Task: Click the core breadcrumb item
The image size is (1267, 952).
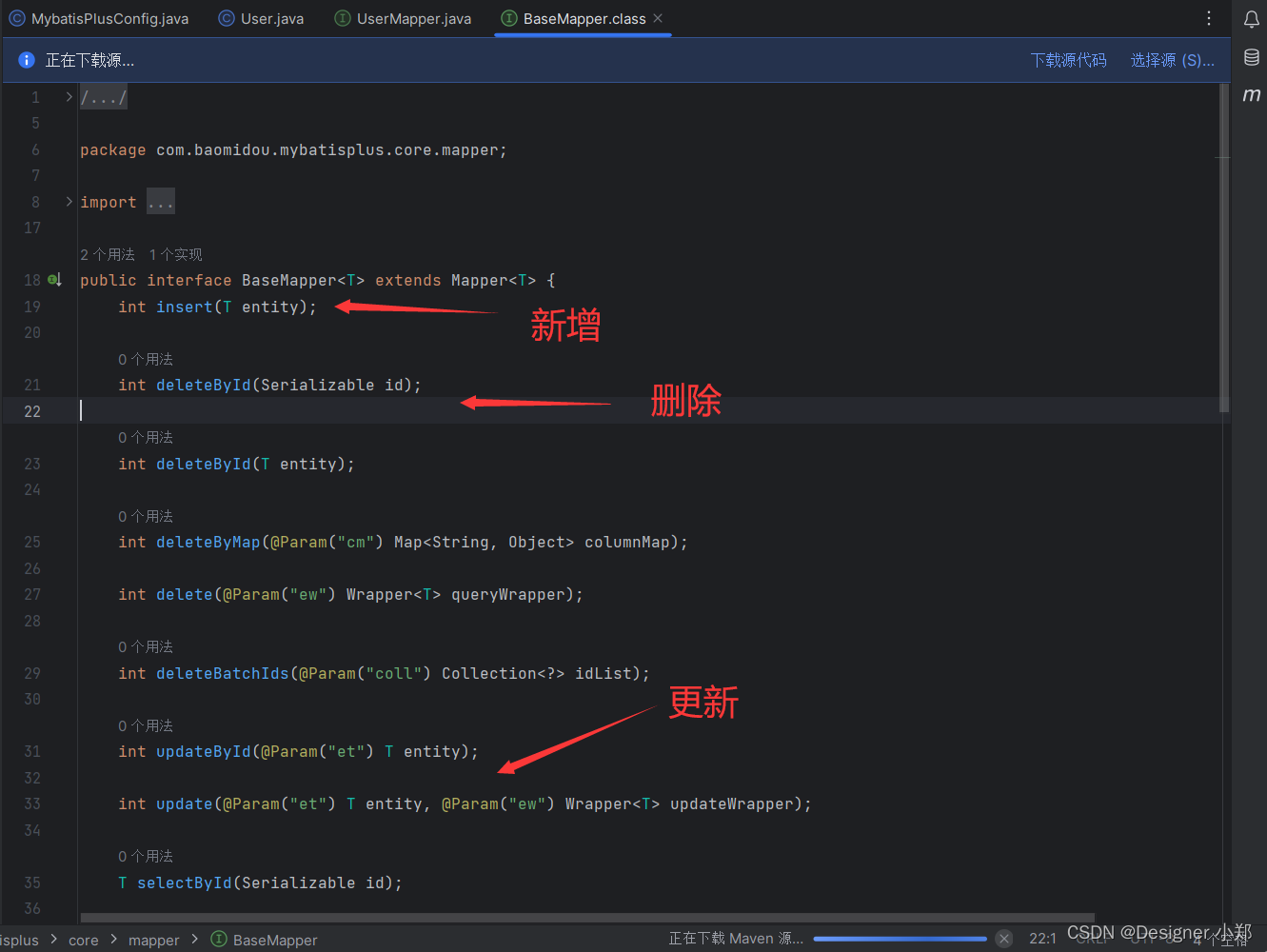Action: point(84,940)
